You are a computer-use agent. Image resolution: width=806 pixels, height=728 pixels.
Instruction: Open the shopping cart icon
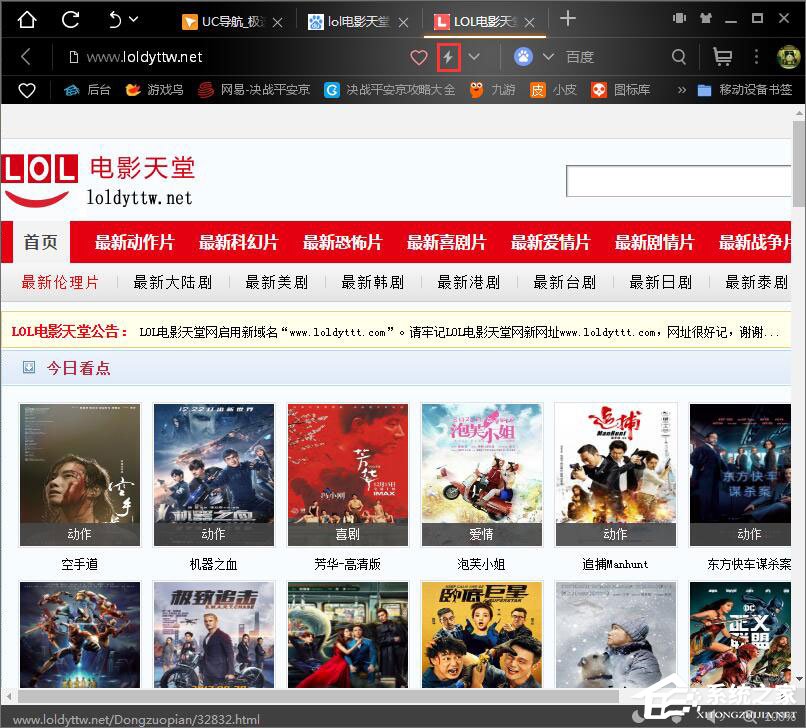[x=722, y=57]
